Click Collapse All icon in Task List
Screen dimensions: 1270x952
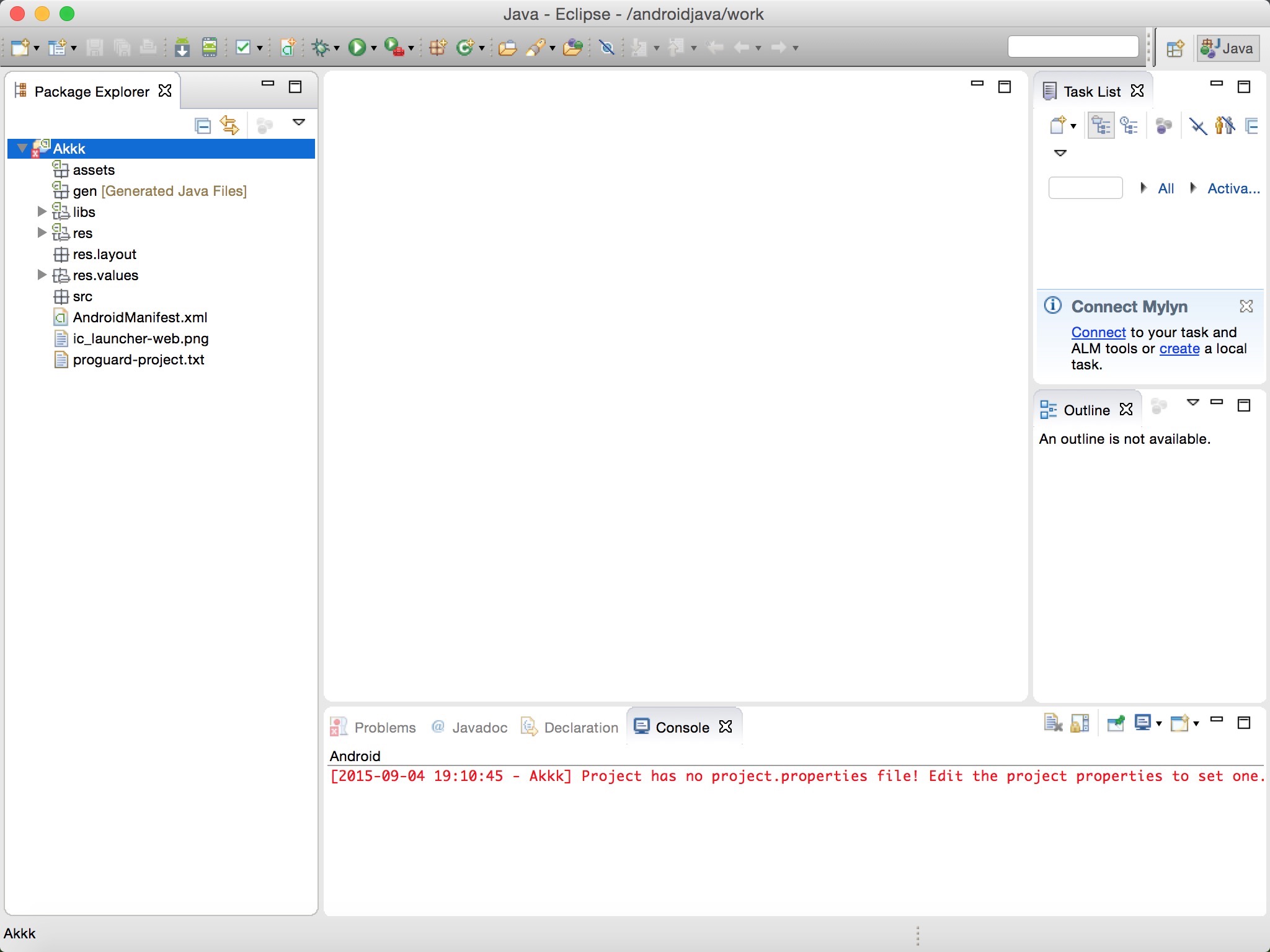point(1252,126)
